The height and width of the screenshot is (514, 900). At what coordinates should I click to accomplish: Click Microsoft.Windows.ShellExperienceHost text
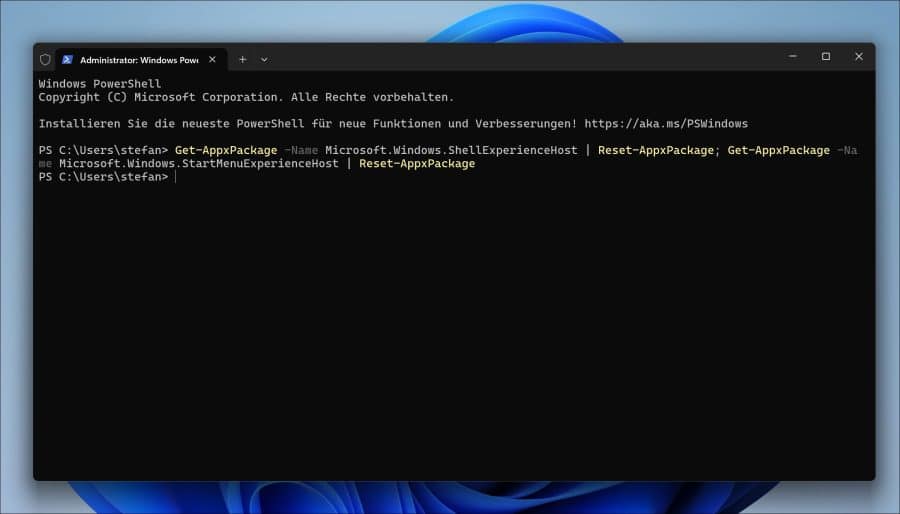click(451, 150)
